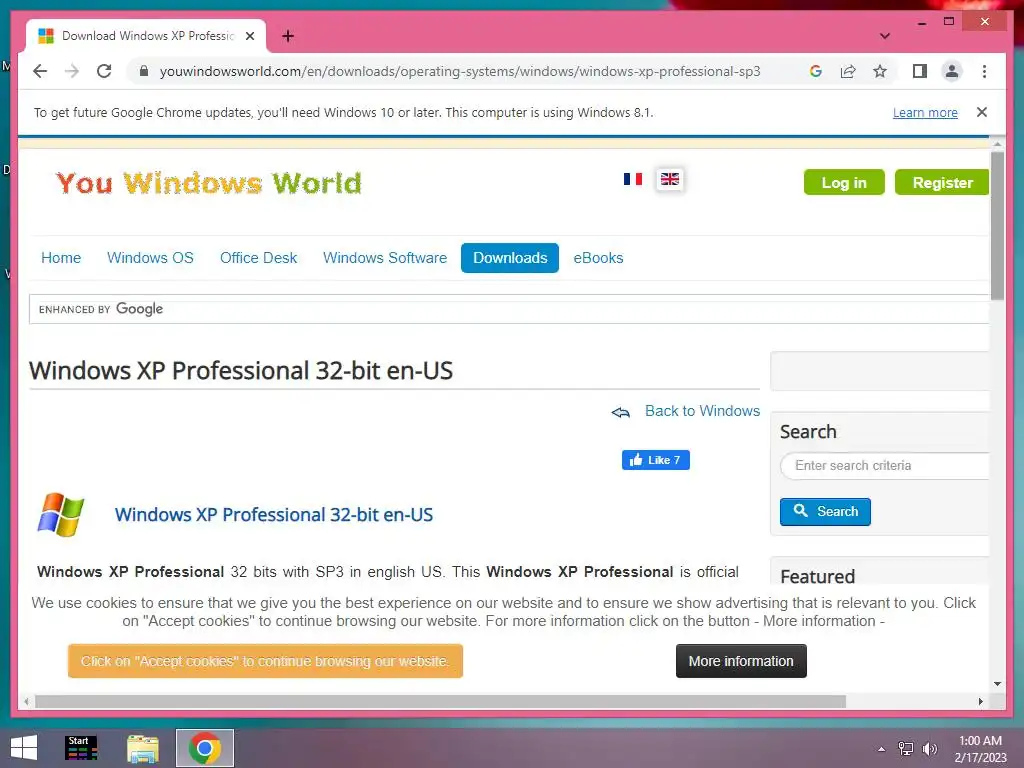Screen dimensions: 1024x768
Task: Reload the page with the refresh icon
Action: tap(104, 71)
